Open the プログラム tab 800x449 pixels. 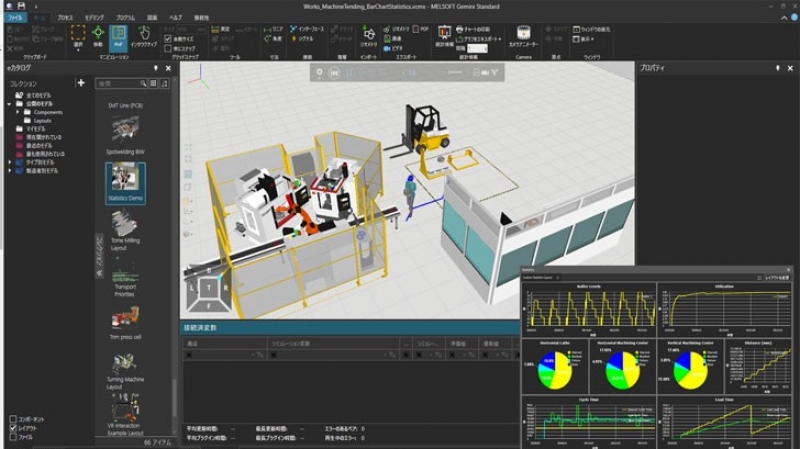[x=126, y=18]
